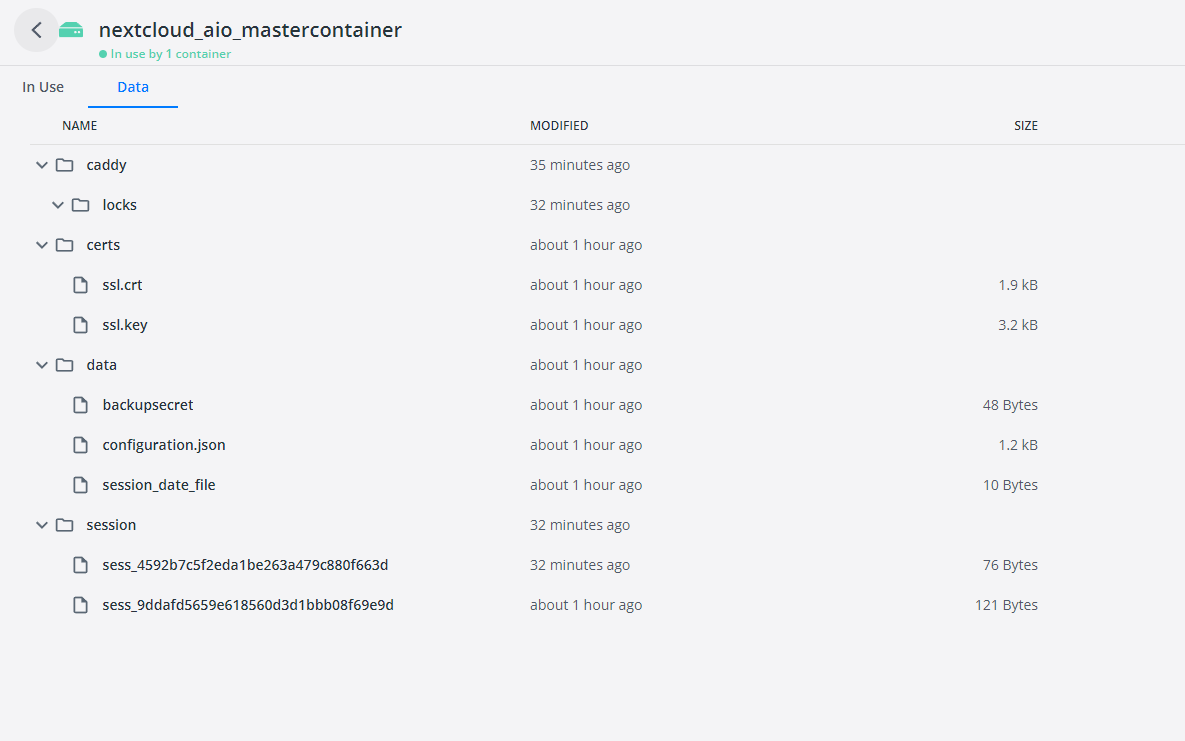Click the backupsecret file icon

pyautogui.click(x=81, y=405)
